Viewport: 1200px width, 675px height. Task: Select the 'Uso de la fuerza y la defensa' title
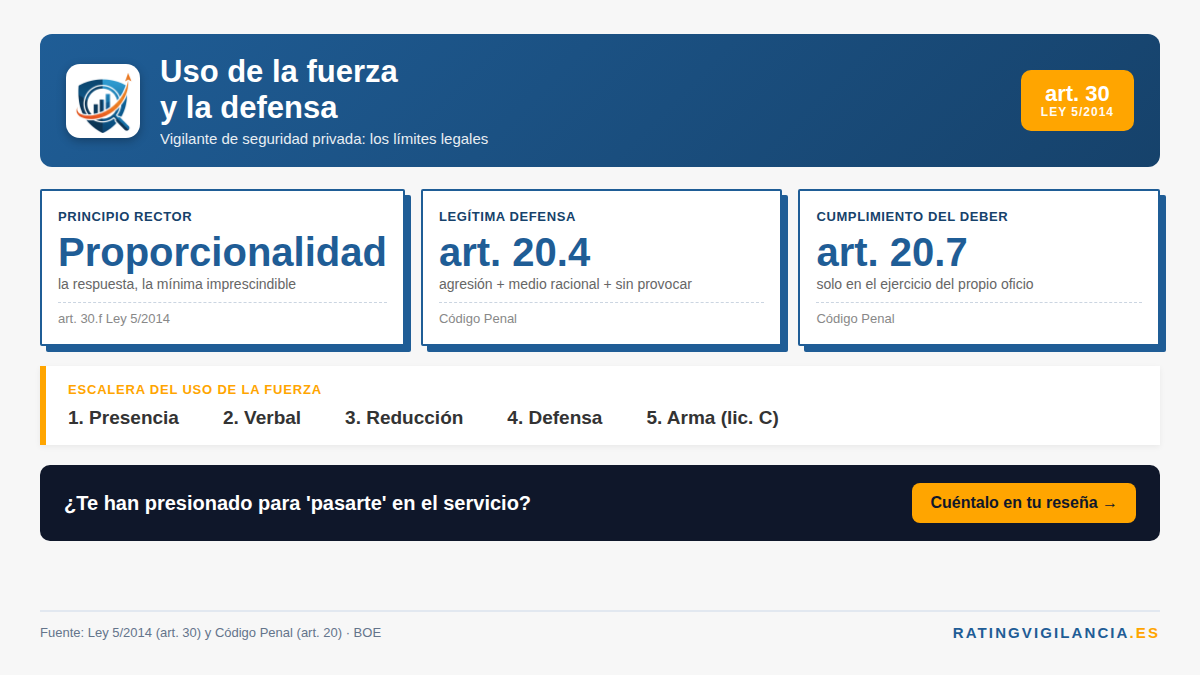point(279,89)
